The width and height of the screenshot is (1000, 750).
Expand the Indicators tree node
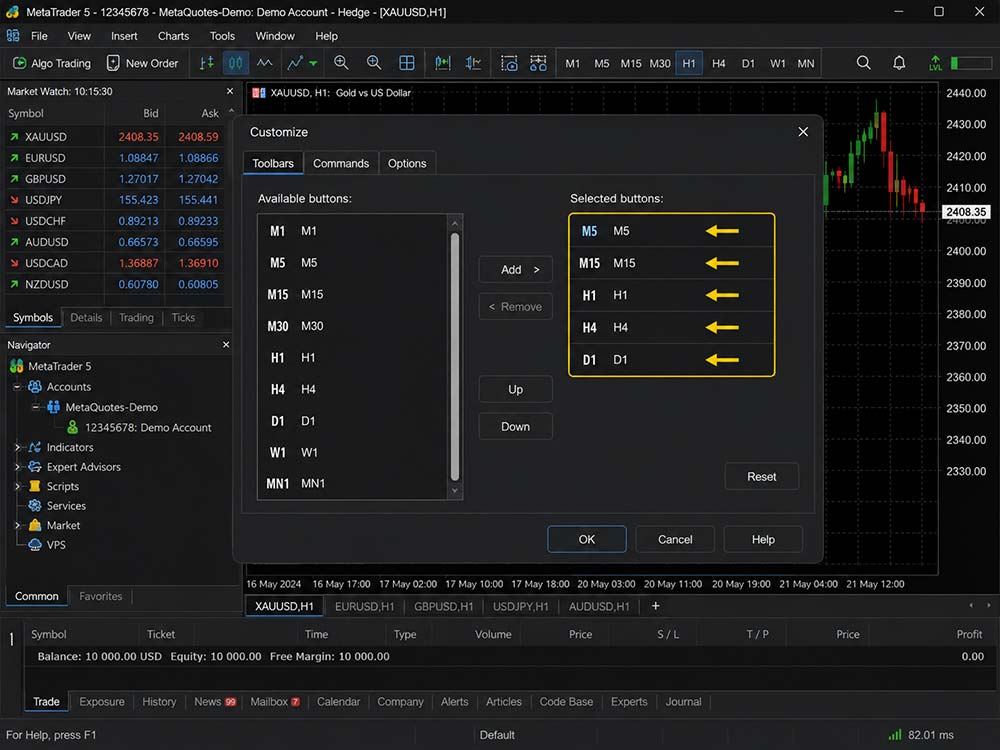pyautogui.click(x=17, y=447)
